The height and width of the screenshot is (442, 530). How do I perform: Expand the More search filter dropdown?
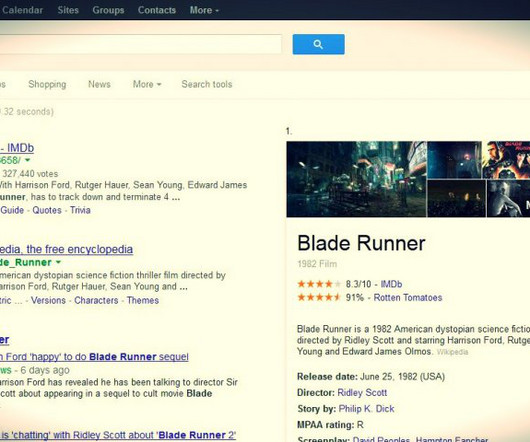147,84
